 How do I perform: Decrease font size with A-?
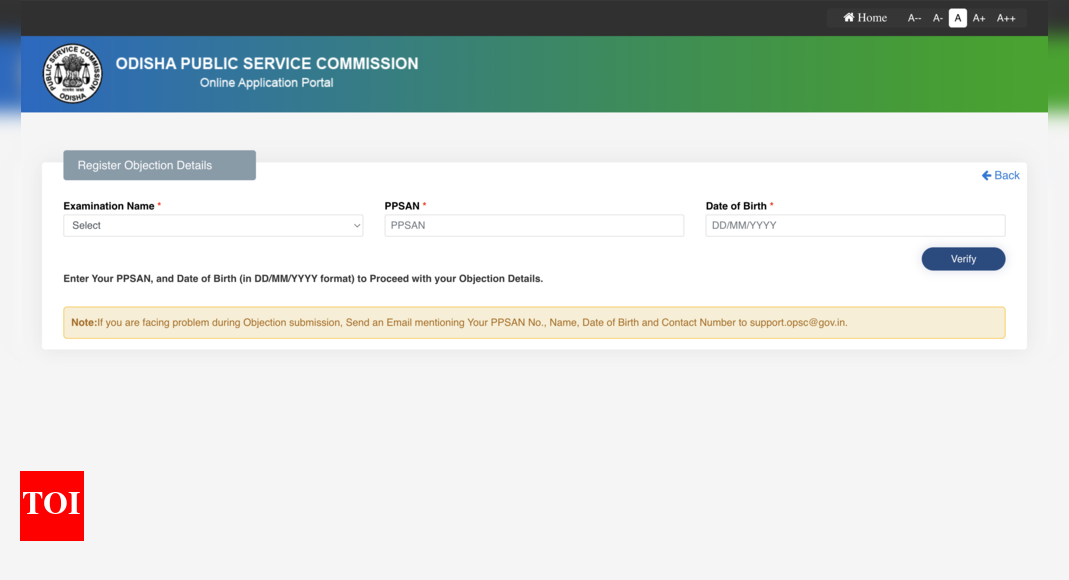click(937, 18)
